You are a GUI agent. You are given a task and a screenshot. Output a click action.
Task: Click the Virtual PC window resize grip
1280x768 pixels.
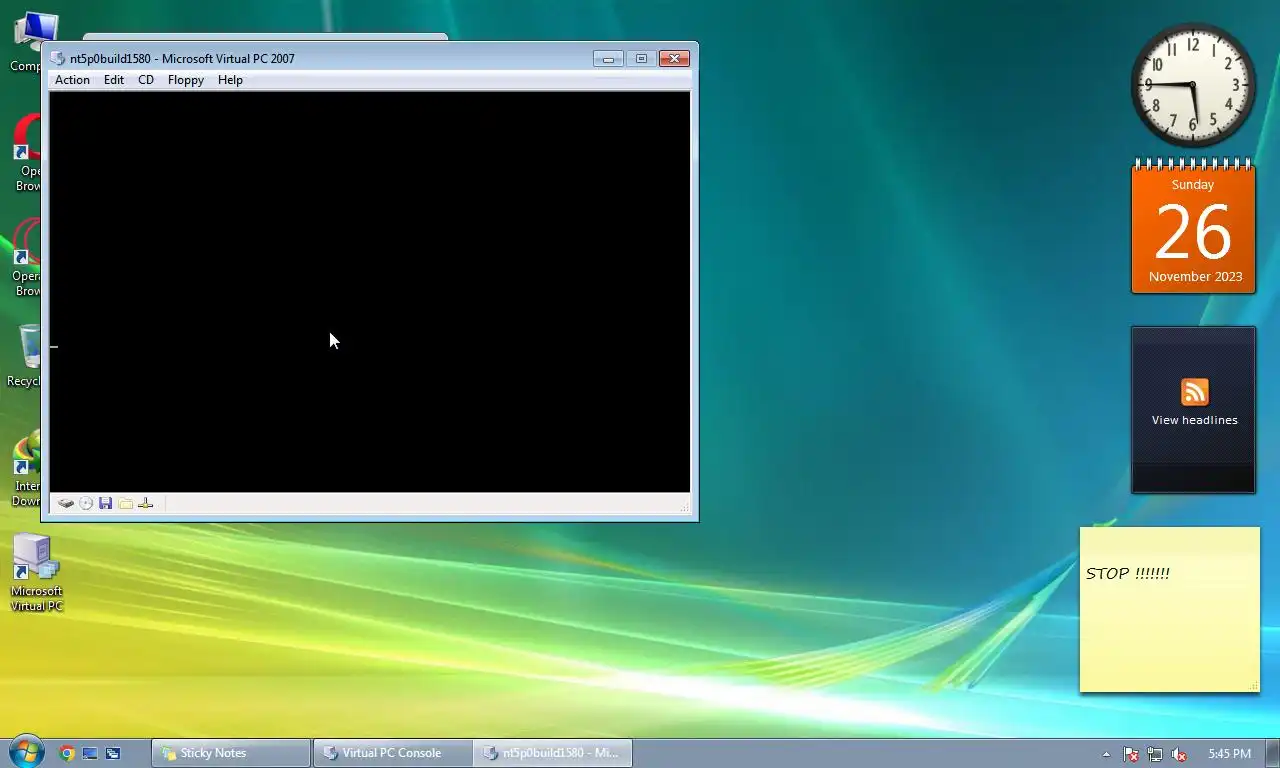point(685,507)
